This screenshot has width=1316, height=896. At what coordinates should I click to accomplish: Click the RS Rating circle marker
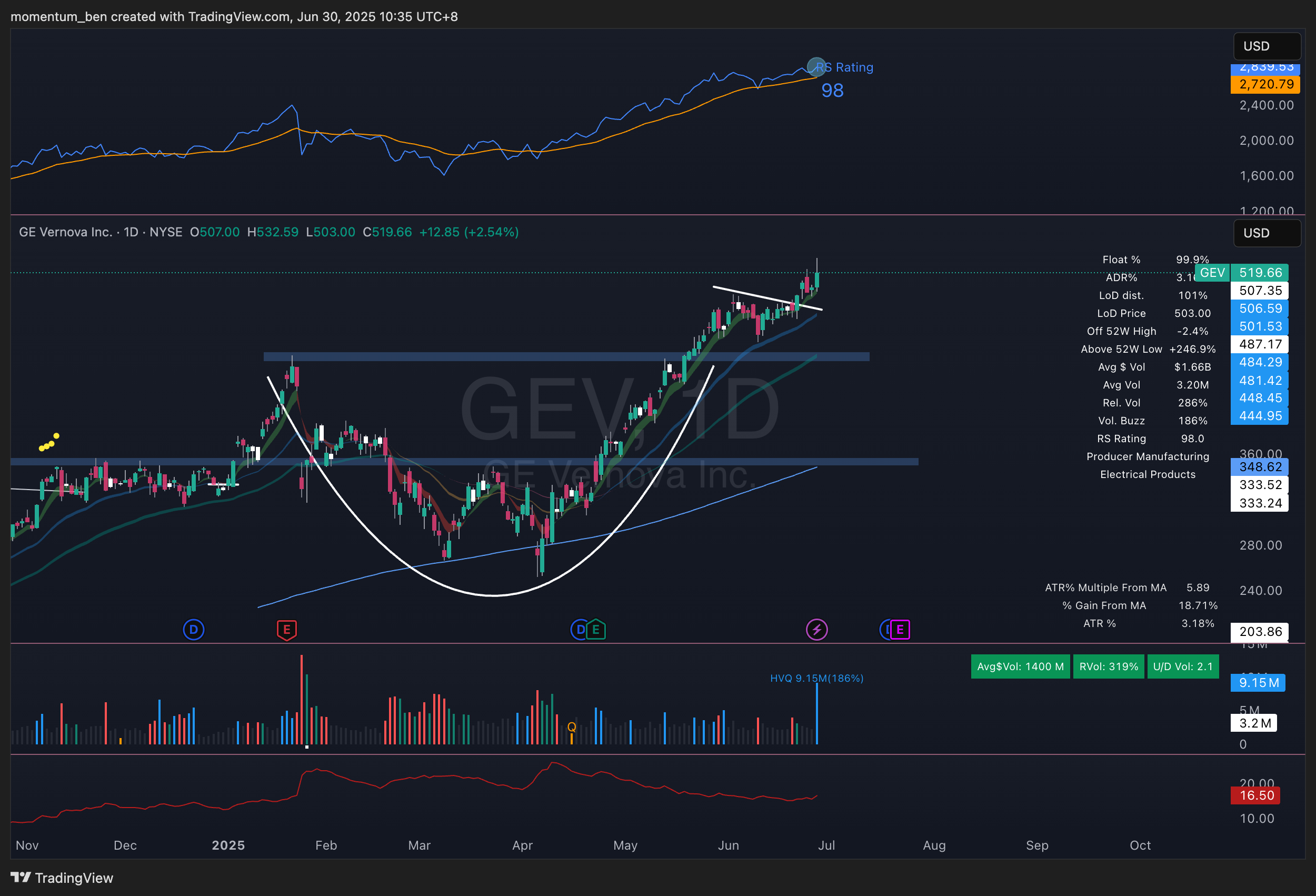click(x=816, y=67)
